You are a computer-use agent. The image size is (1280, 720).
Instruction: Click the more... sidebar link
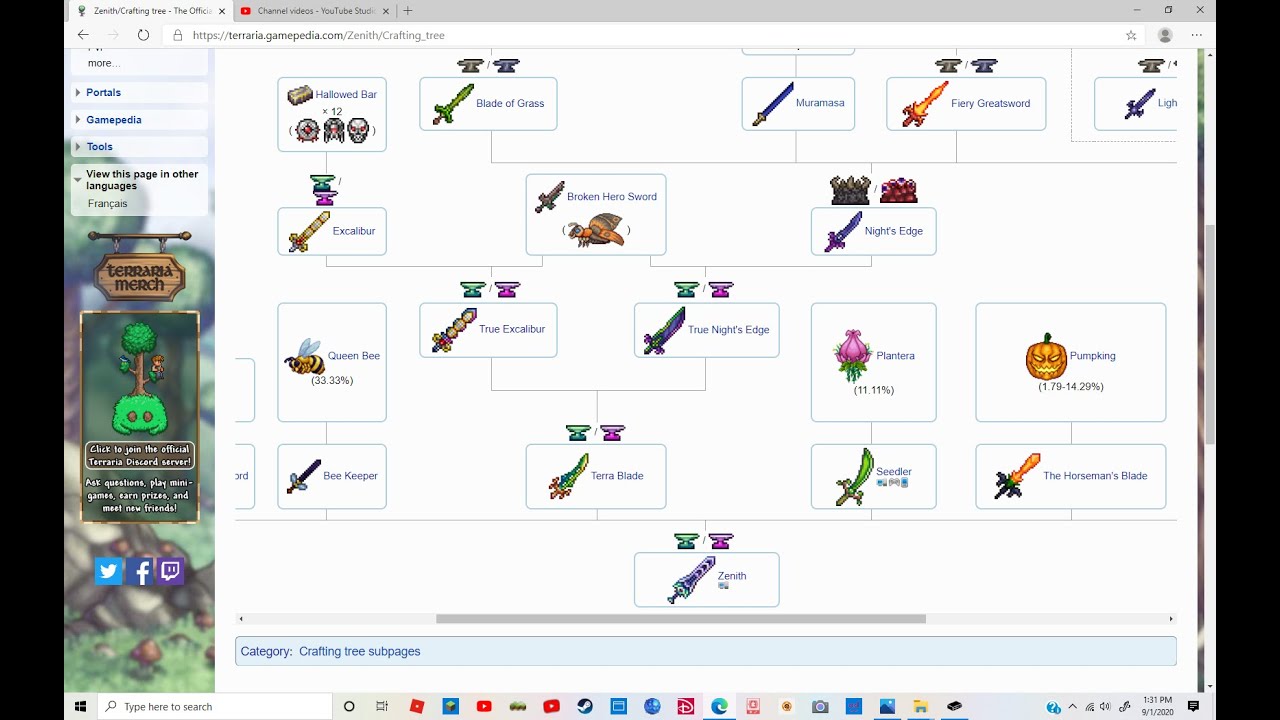[103, 63]
